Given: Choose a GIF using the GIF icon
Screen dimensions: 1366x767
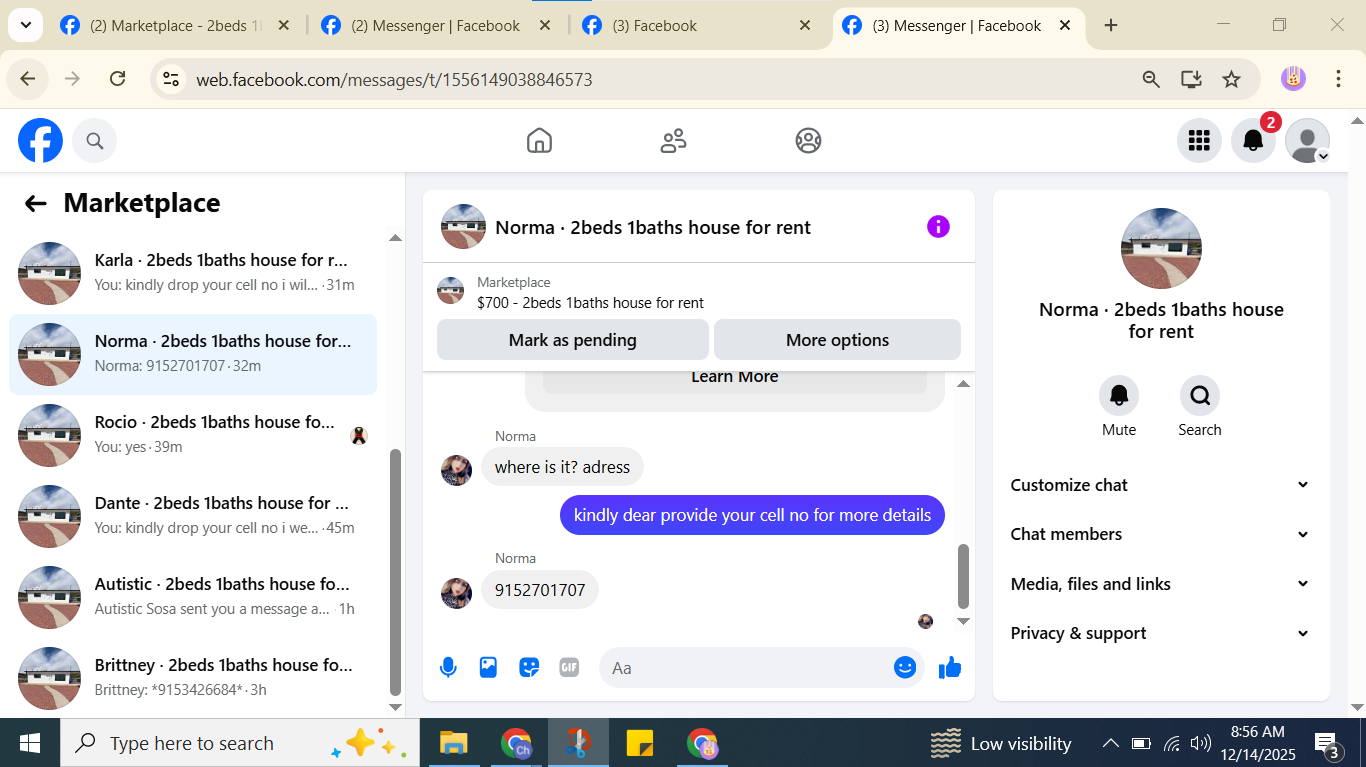Looking at the screenshot, I should click(569, 668).
